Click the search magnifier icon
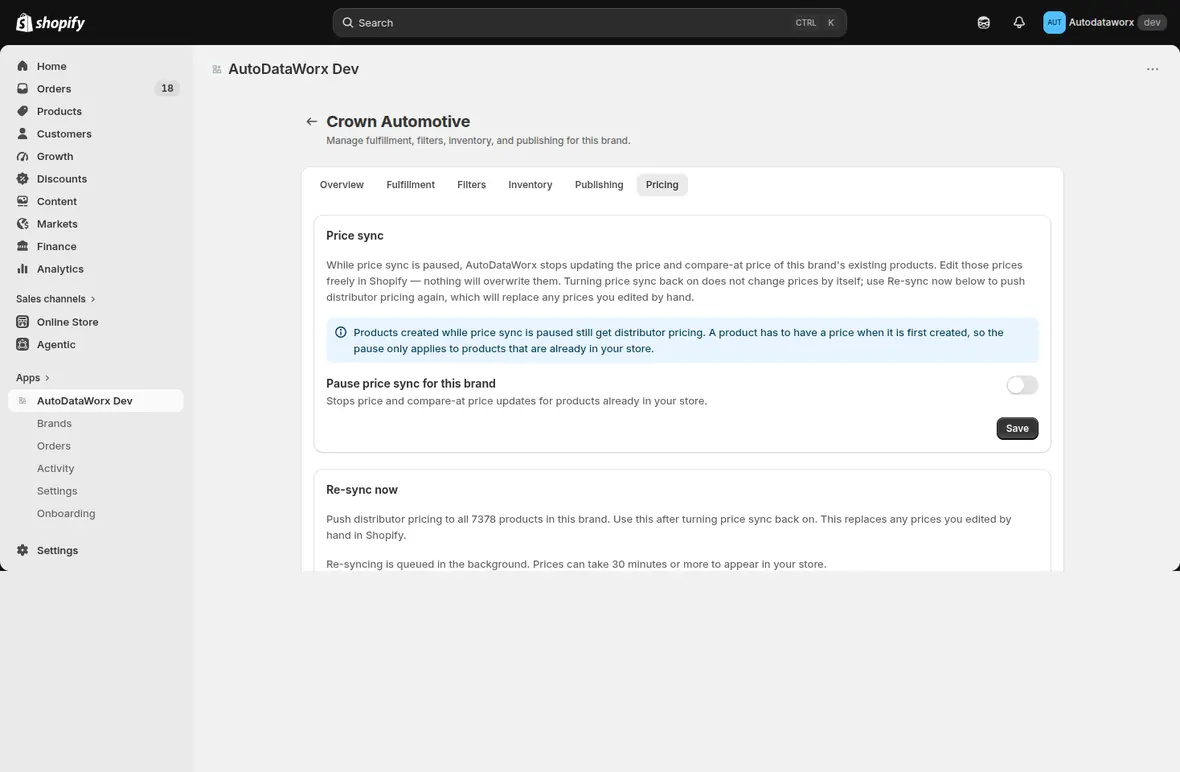Viewport: 1180px width, 772px height. [348, 23]
